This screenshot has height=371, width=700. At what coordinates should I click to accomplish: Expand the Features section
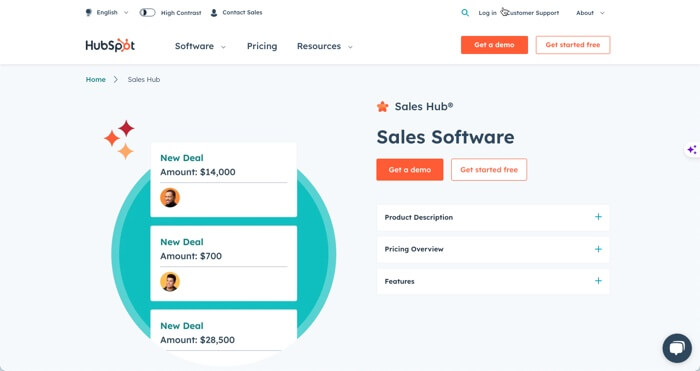click(493, 281)
